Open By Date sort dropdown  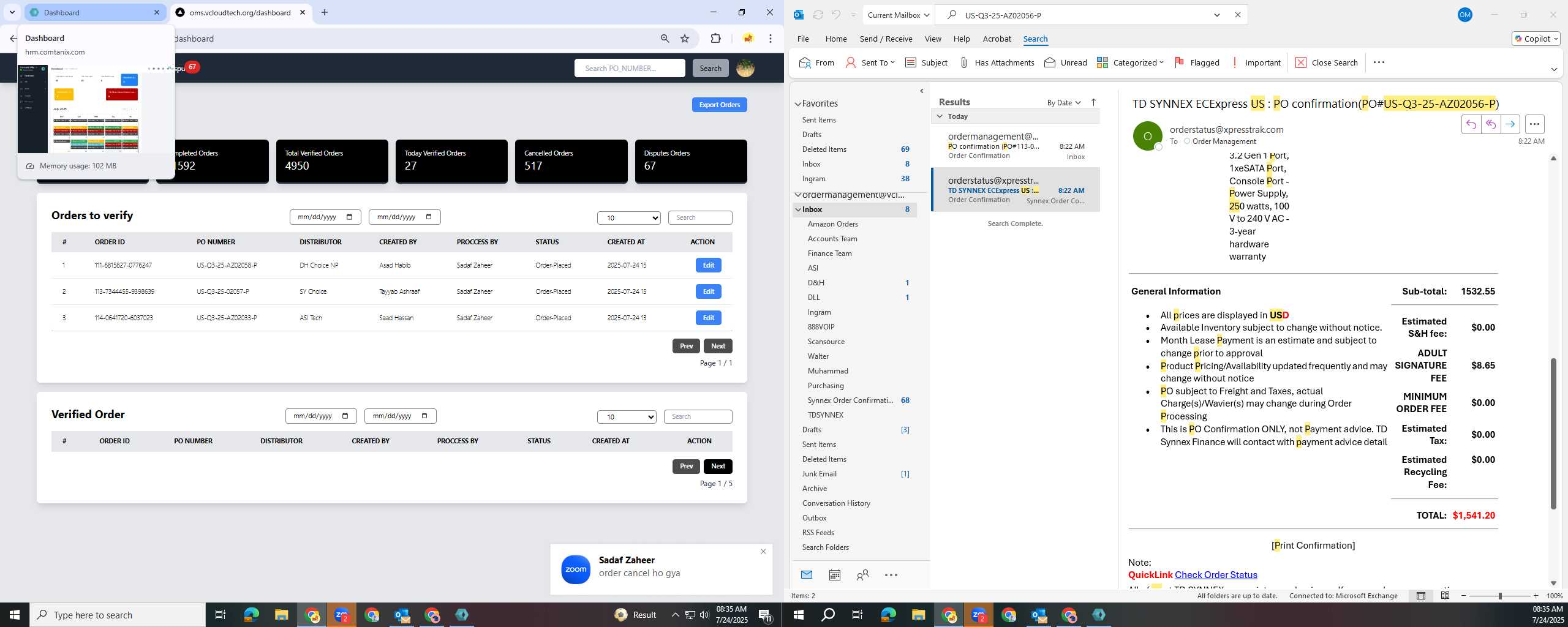[x=1064, y=102]
